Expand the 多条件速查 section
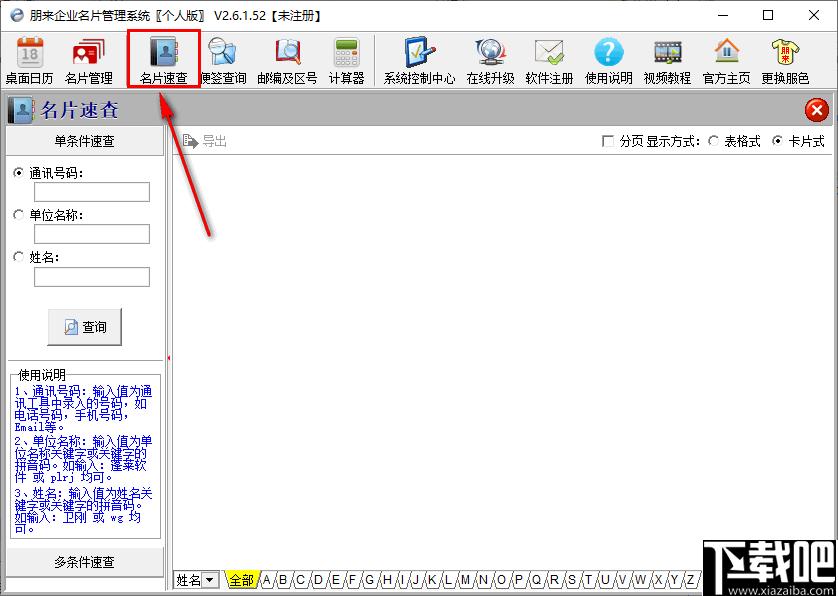Viewport: 838px width, 596px height. (x=84, y=562)
